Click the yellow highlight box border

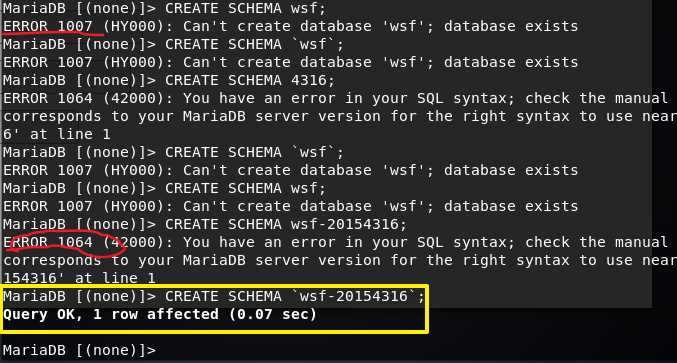pyautogui.click(x=215, y=286)
